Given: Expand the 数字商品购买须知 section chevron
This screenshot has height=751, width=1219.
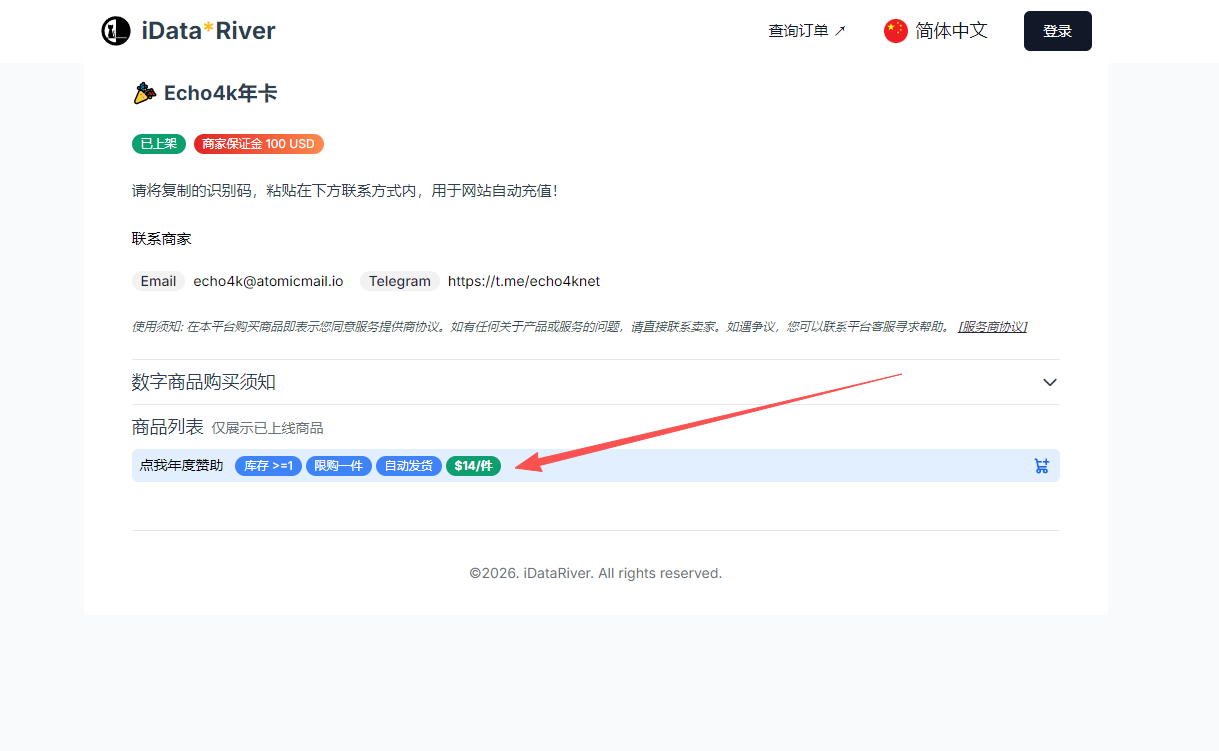Looking at the screenshot, I should pos(1050,382).
